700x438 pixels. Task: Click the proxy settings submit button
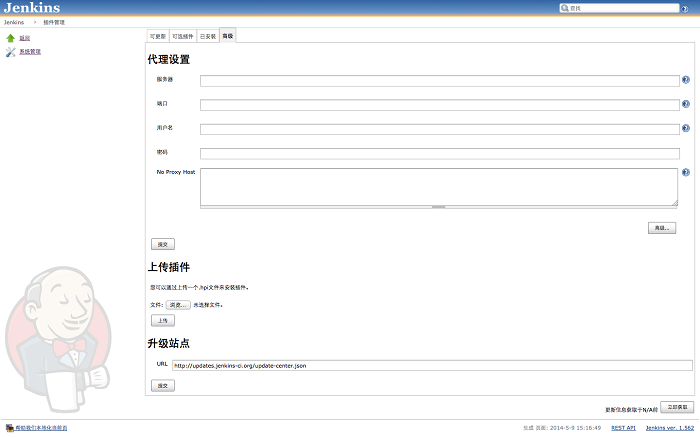[163, 244]
